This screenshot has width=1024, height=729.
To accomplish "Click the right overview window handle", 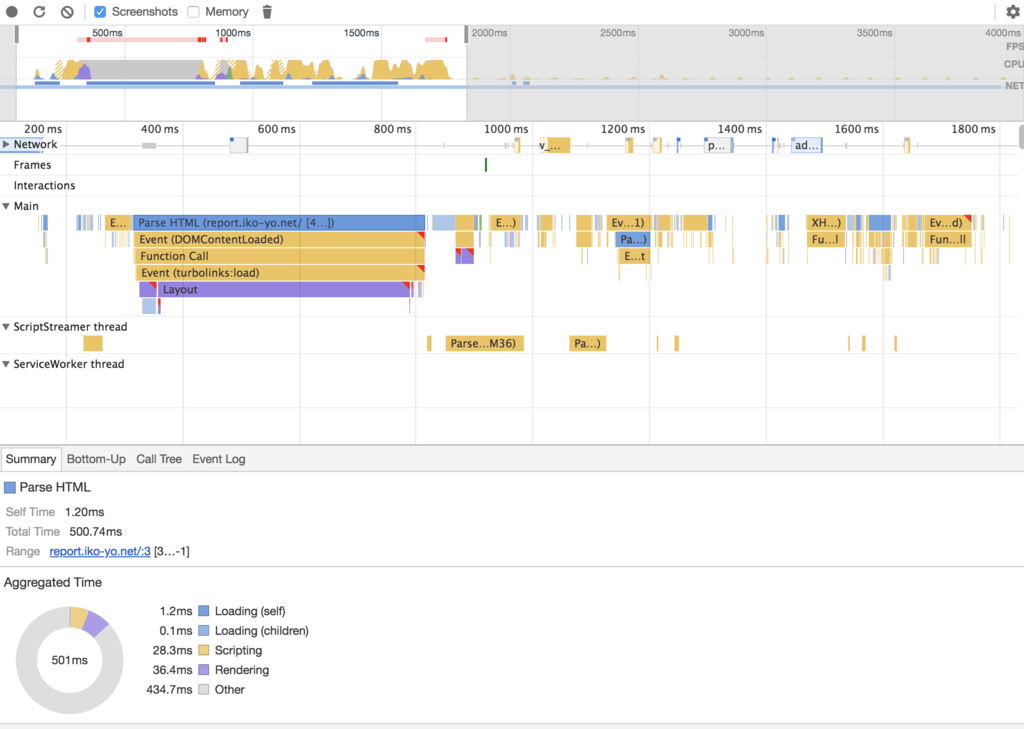I will pos(466,34).
